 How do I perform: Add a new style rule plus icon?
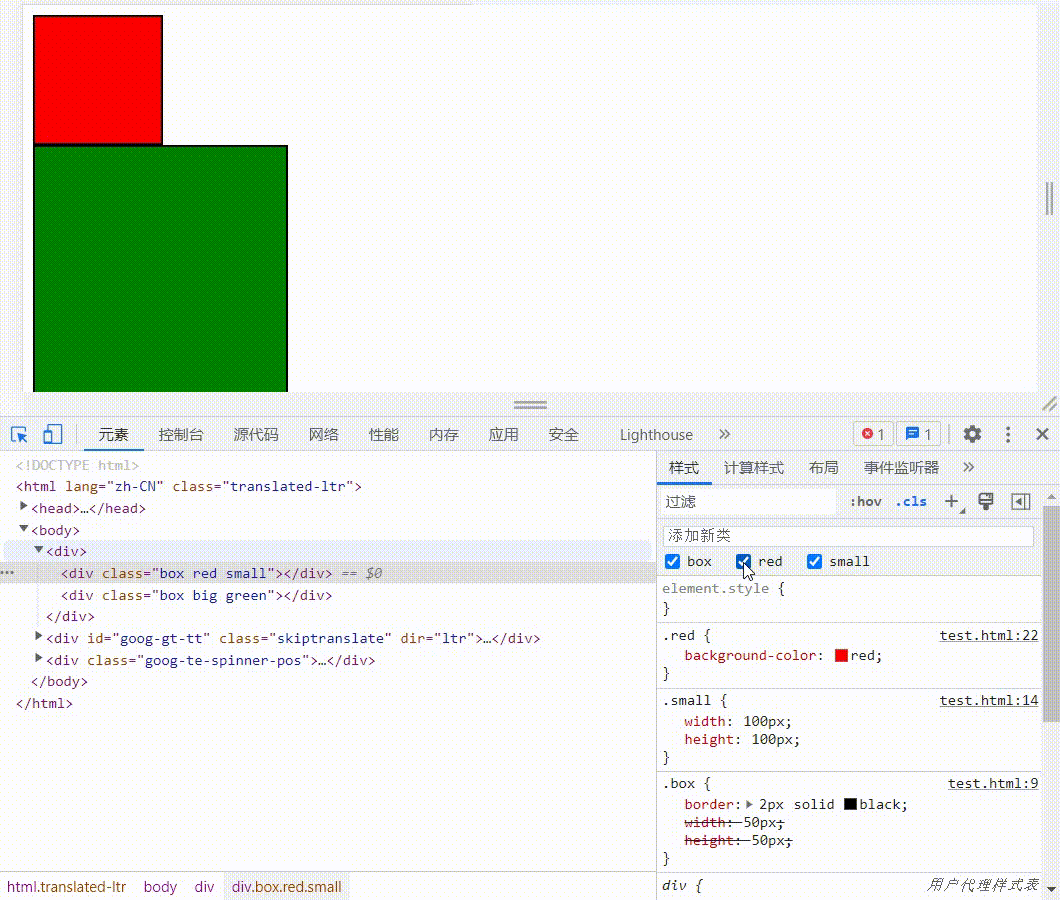click(x=952, y=501)
